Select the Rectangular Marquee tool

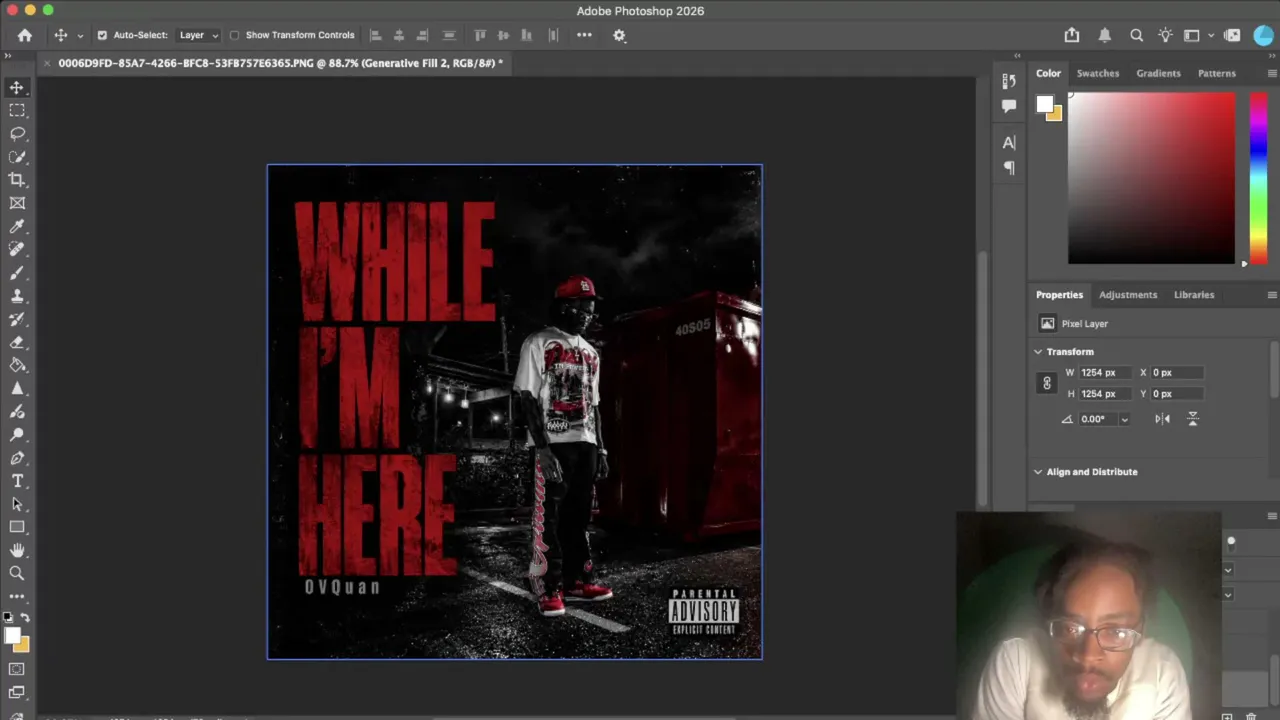[x=17, y=111]
